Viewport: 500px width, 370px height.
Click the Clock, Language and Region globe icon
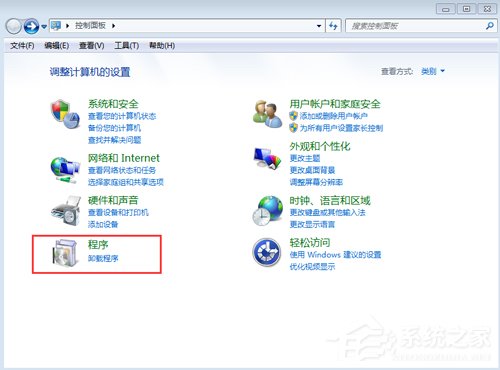click(268, 211)
